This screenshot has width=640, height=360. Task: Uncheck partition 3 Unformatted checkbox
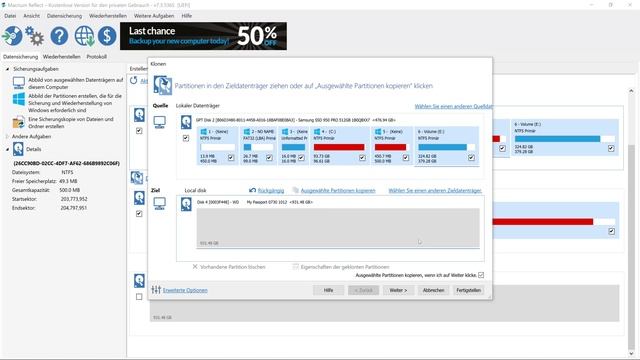click(301, 158)
